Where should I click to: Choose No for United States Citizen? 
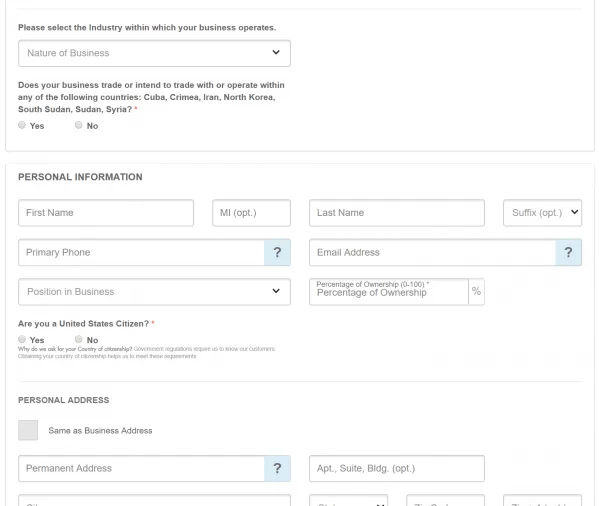(79, 340)
